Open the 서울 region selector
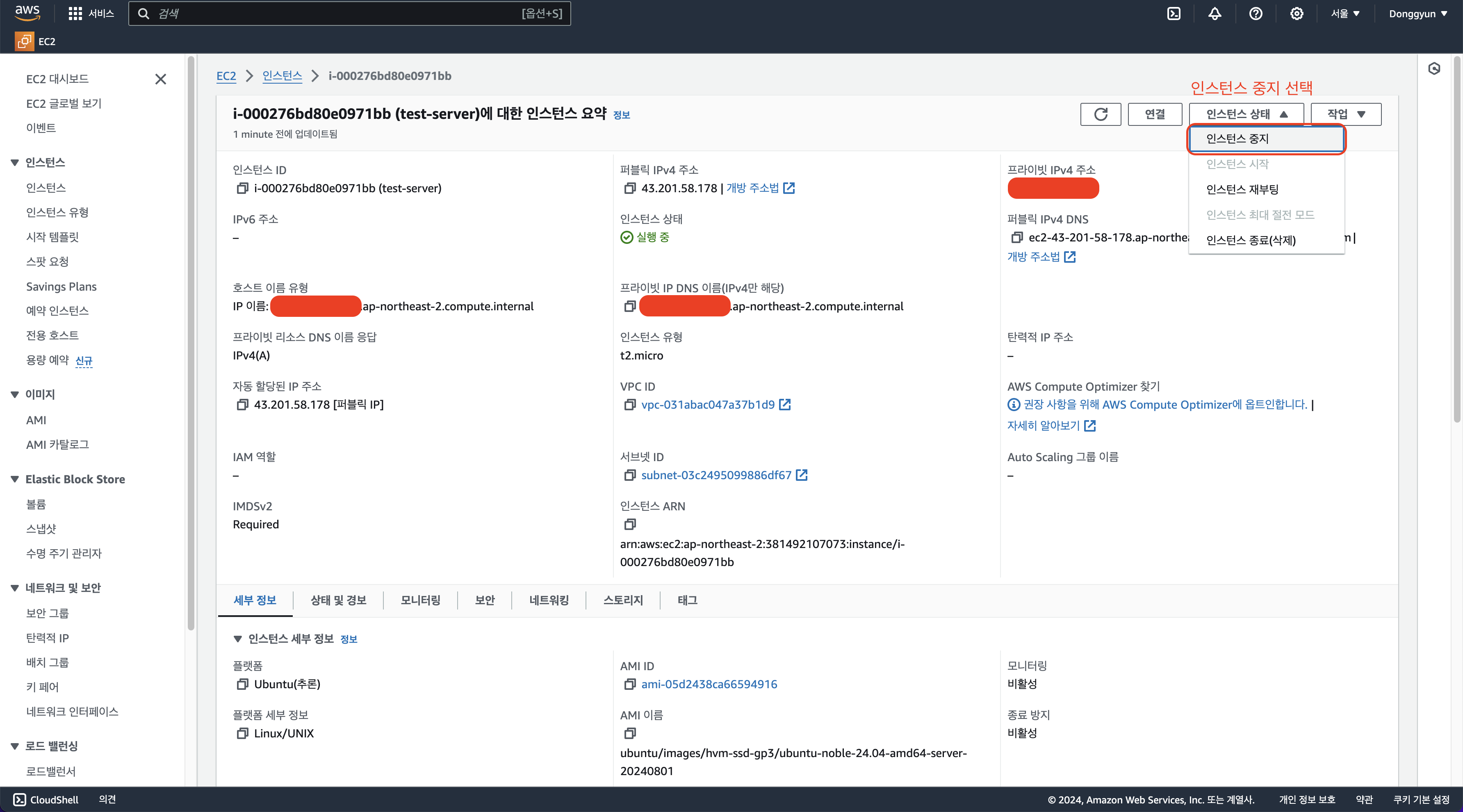 click(x=1345, y=14)
